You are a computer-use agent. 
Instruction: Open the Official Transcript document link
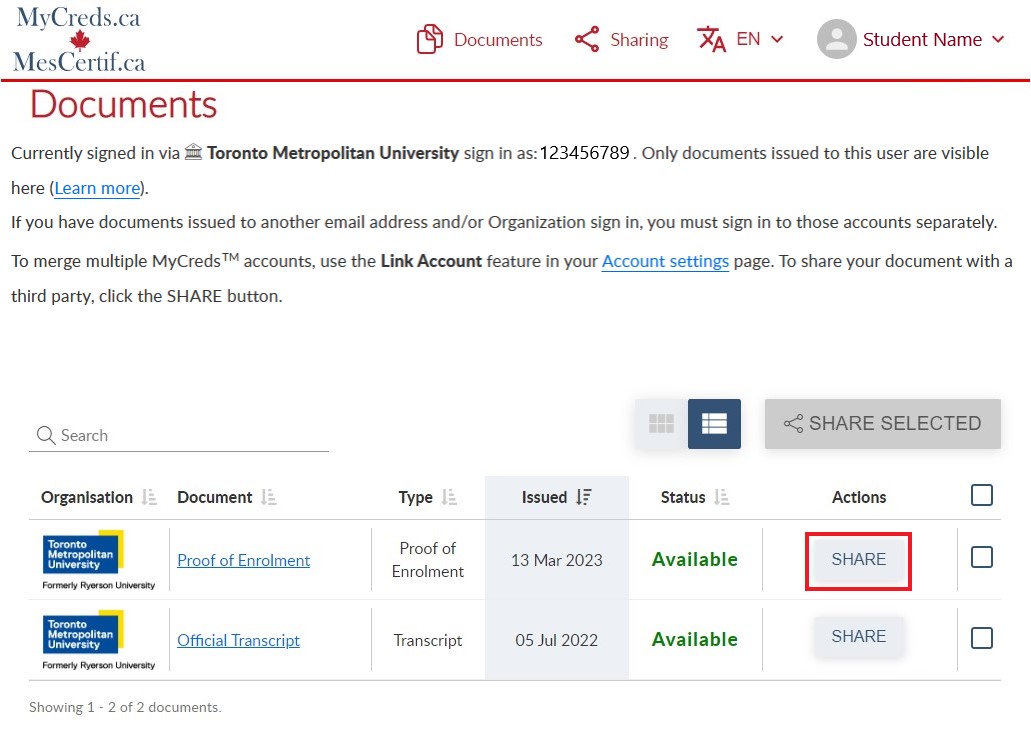[238, 640]
